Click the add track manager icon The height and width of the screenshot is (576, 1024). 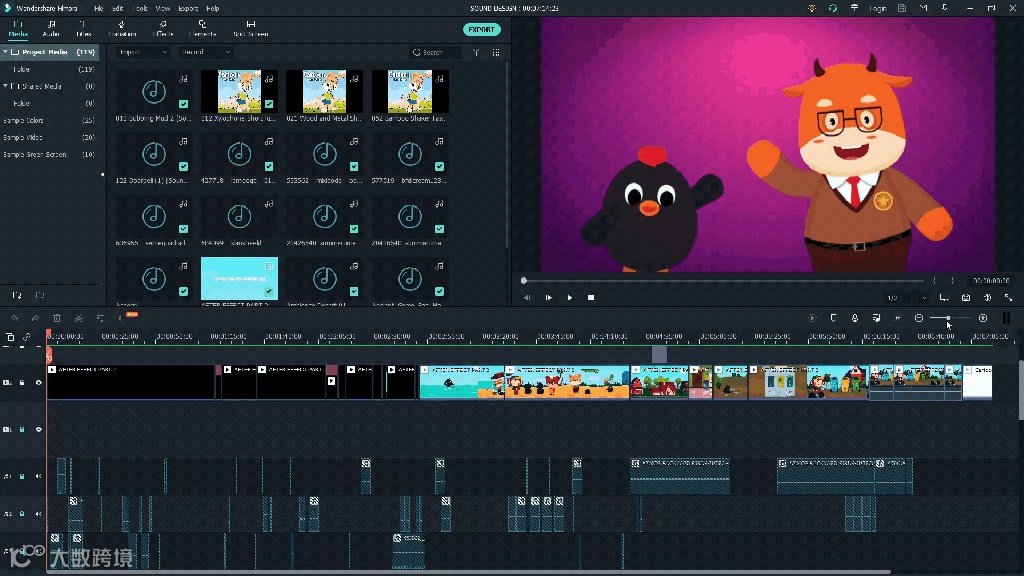pyautogui.click(x=10, y=337)
